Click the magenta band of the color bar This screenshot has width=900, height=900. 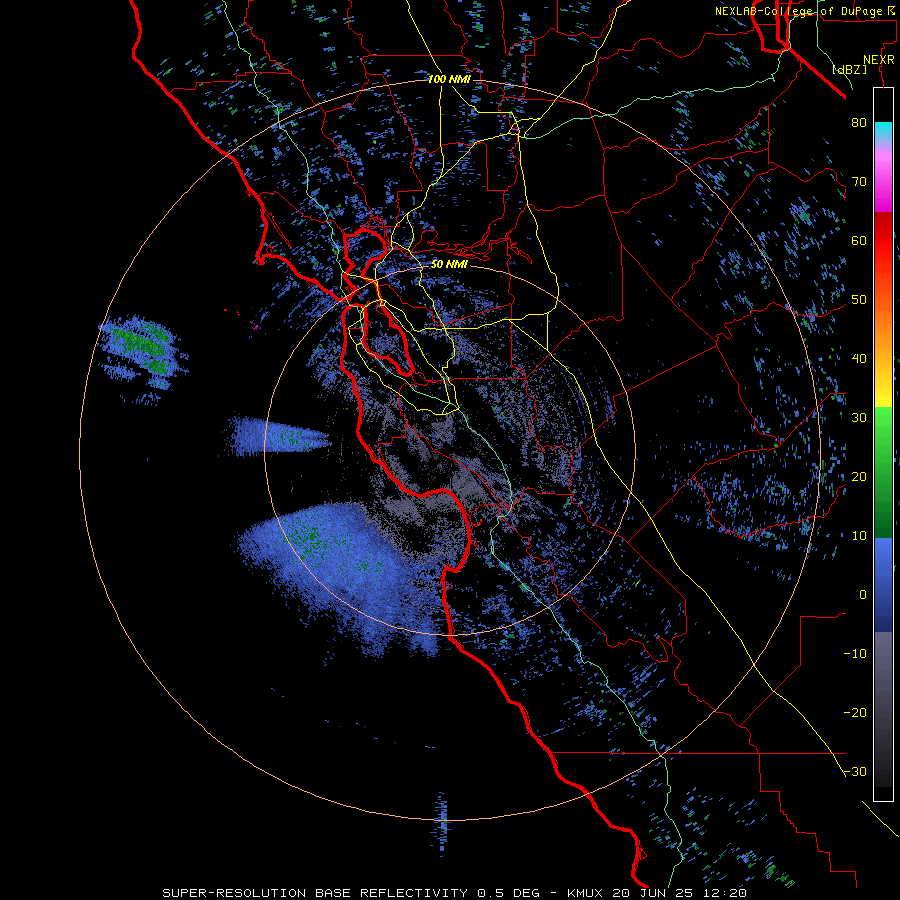click(x=883, y=184)
